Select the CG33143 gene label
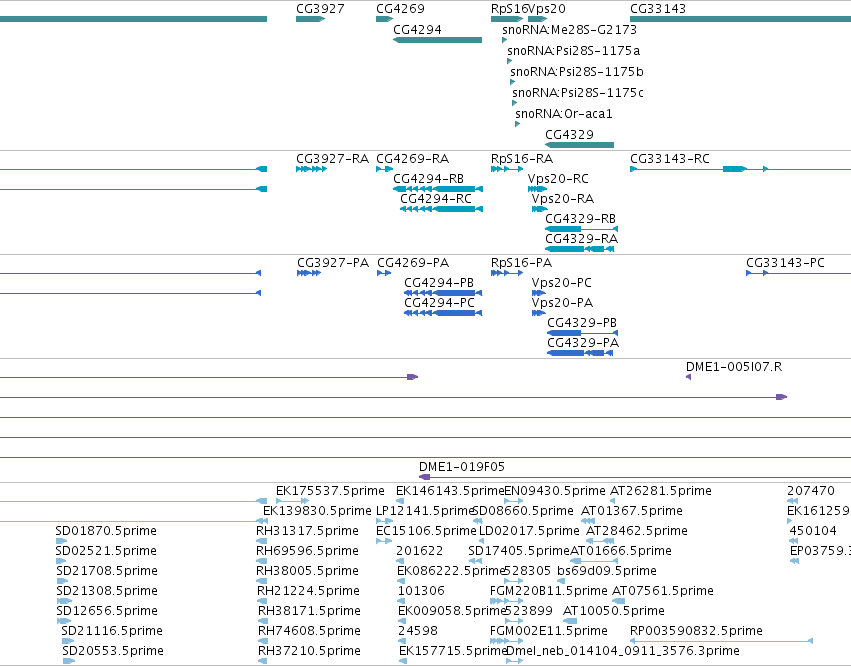Viewport: 851px width, 666px height. tap(658, 9)
